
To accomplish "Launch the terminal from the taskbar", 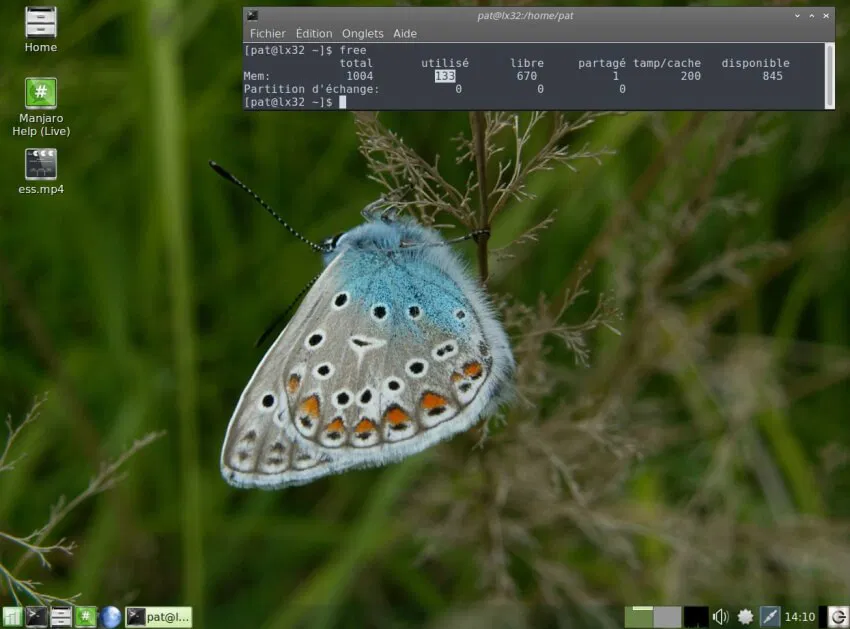I will pos(37,617).
